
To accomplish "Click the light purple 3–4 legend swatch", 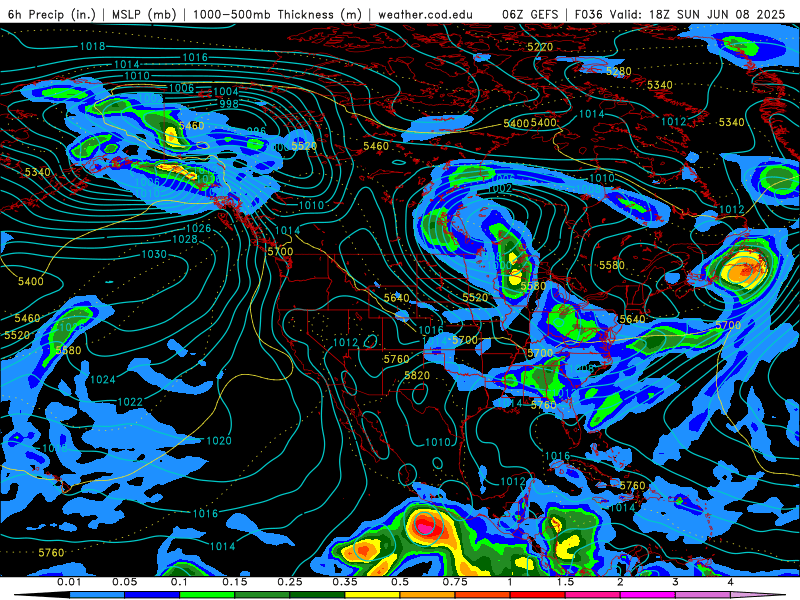I will [703, 595].
